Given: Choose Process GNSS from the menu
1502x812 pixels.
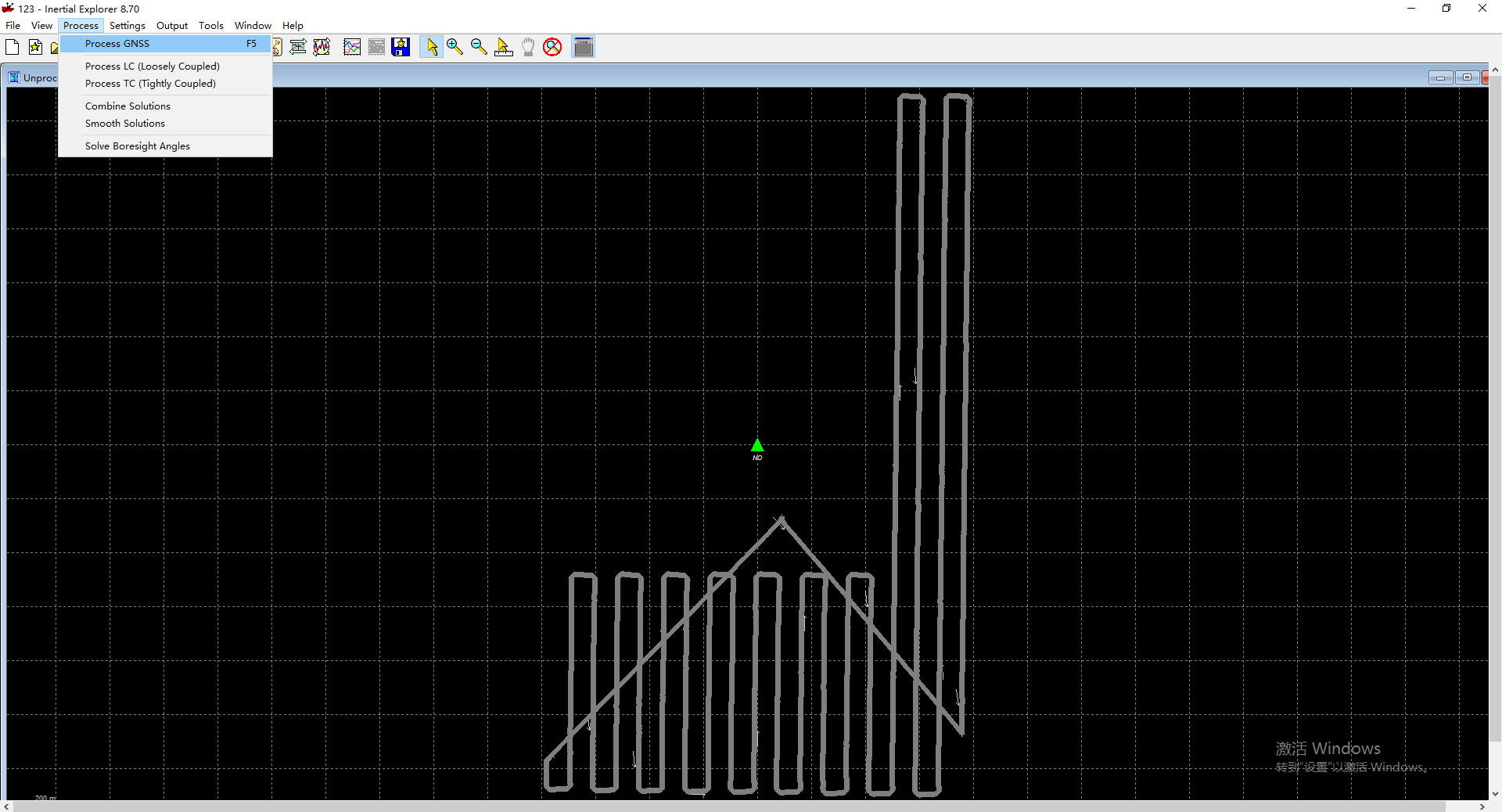Looking at the screenshot, I should click(x=117, y=44).
